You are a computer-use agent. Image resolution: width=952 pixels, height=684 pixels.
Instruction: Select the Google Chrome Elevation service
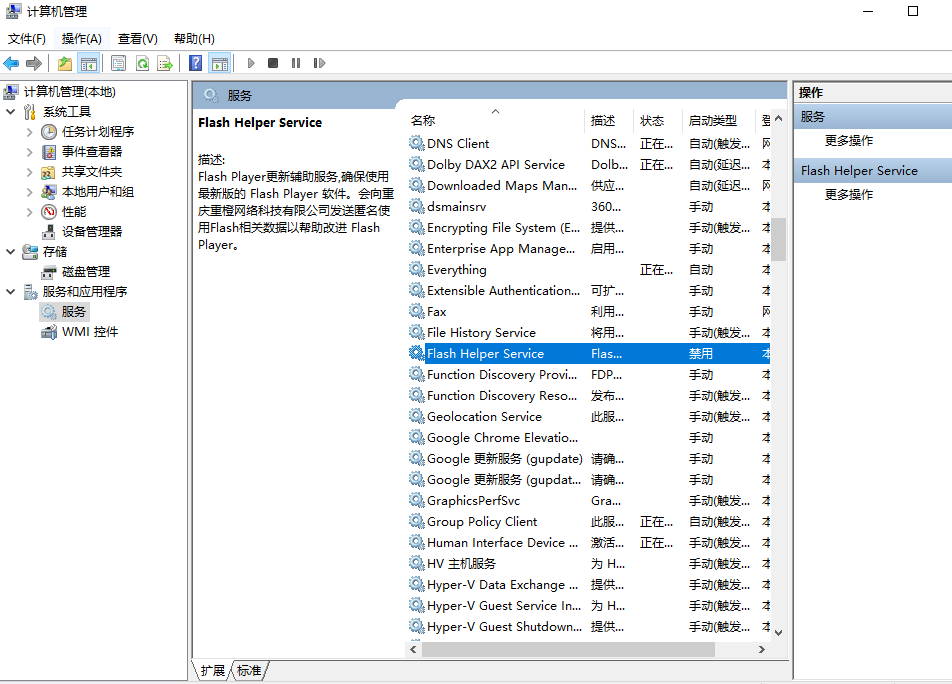point(588,438)
